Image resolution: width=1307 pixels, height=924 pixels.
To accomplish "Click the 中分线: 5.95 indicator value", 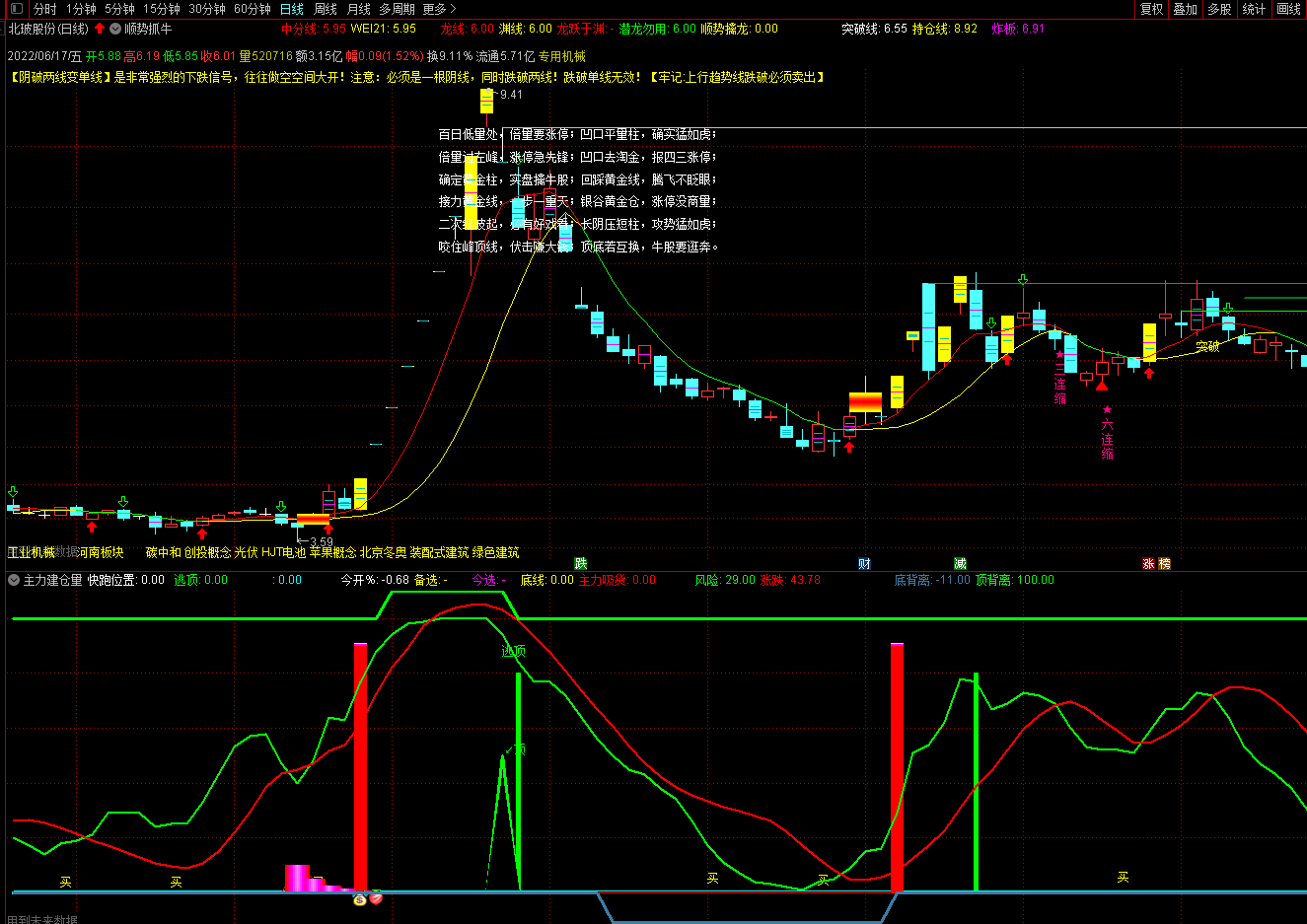I will 314,29.
